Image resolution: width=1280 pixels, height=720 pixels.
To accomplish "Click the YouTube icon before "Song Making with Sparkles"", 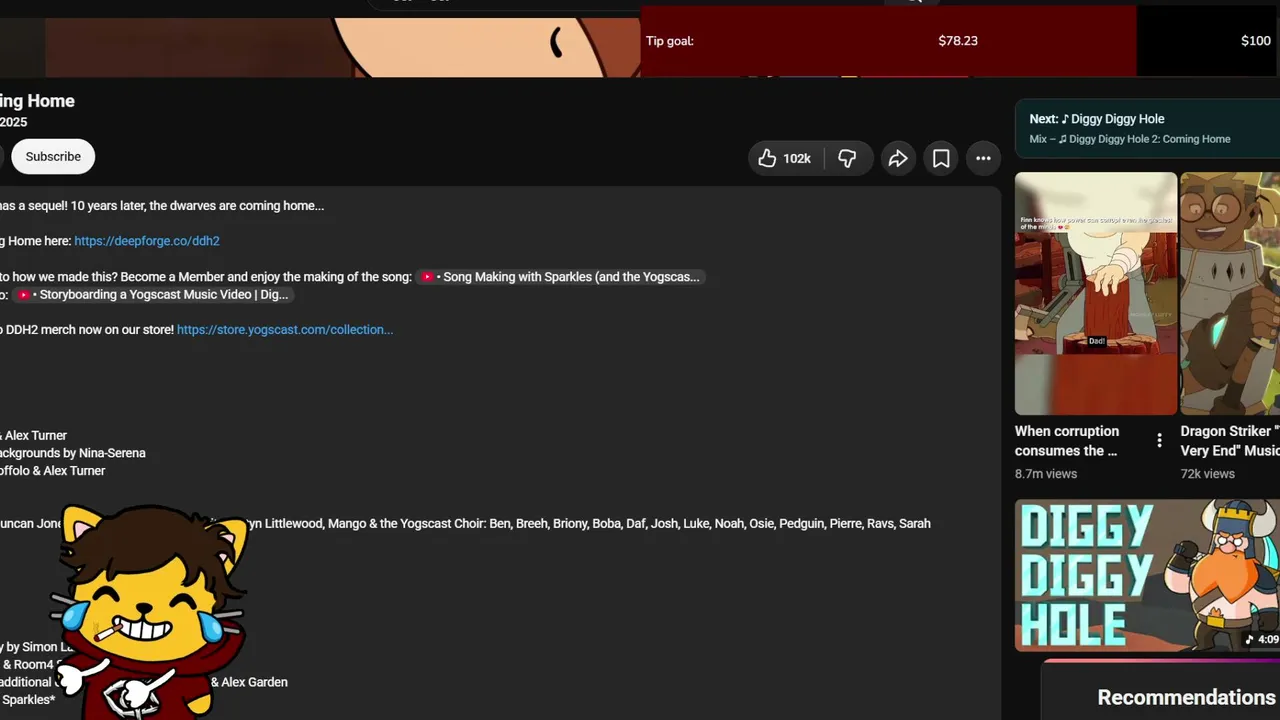I will [x=427, y=277].
